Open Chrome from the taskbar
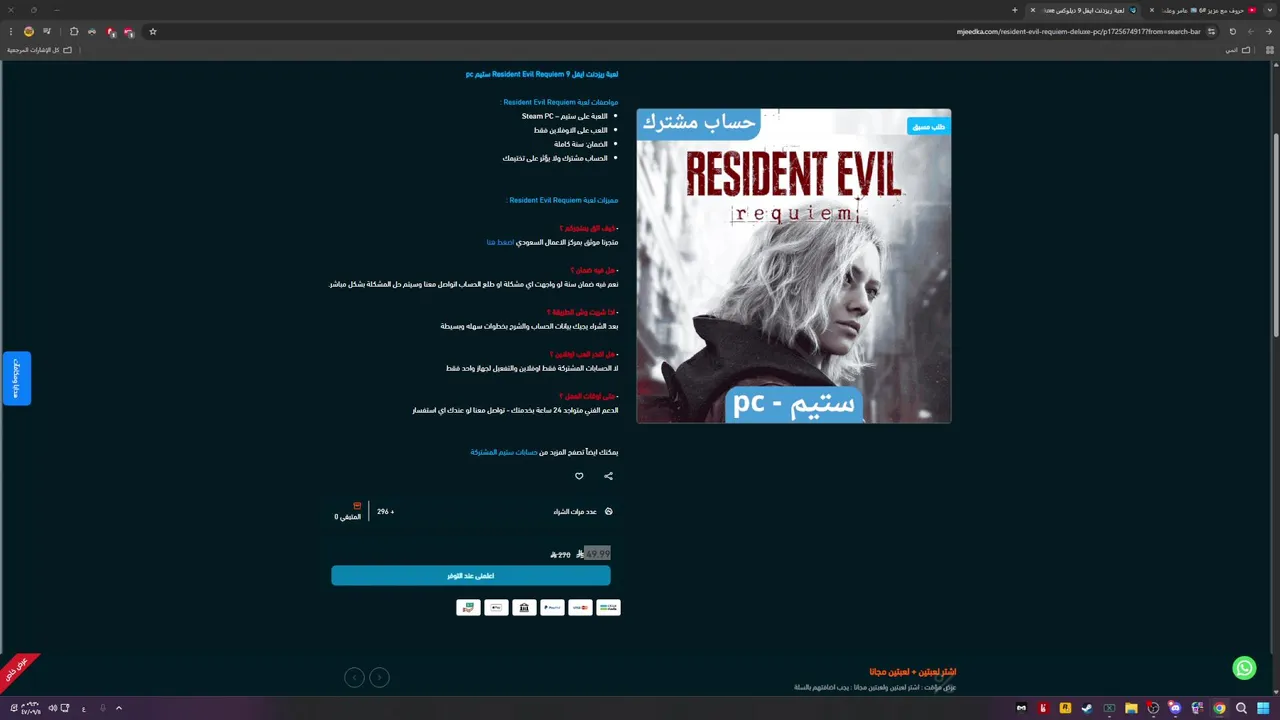This screenshot has width=1280, height=720. pyautogui.click(x=1219, y=708)
